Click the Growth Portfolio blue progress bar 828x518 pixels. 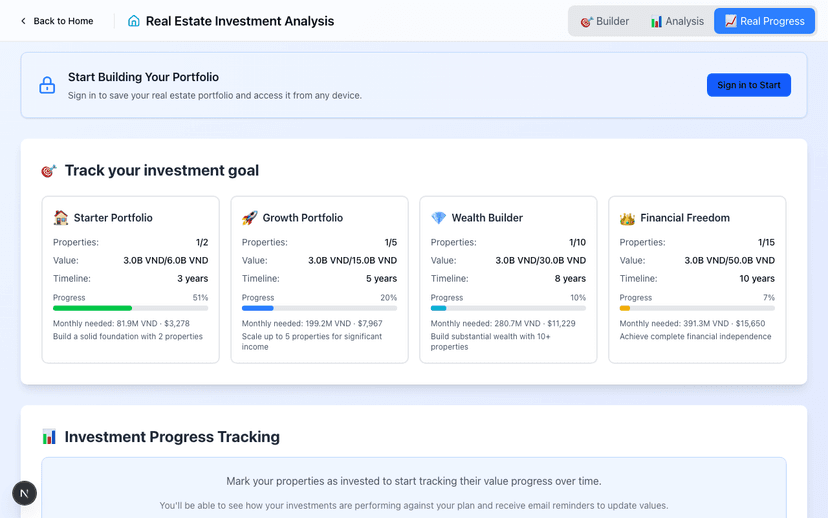319,308
